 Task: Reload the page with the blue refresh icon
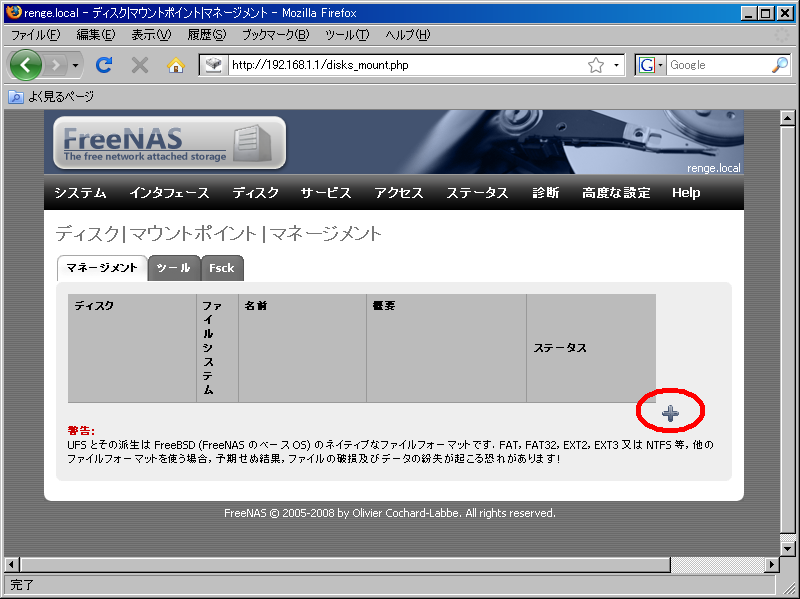pyautogui.click(x=104, y=65)
